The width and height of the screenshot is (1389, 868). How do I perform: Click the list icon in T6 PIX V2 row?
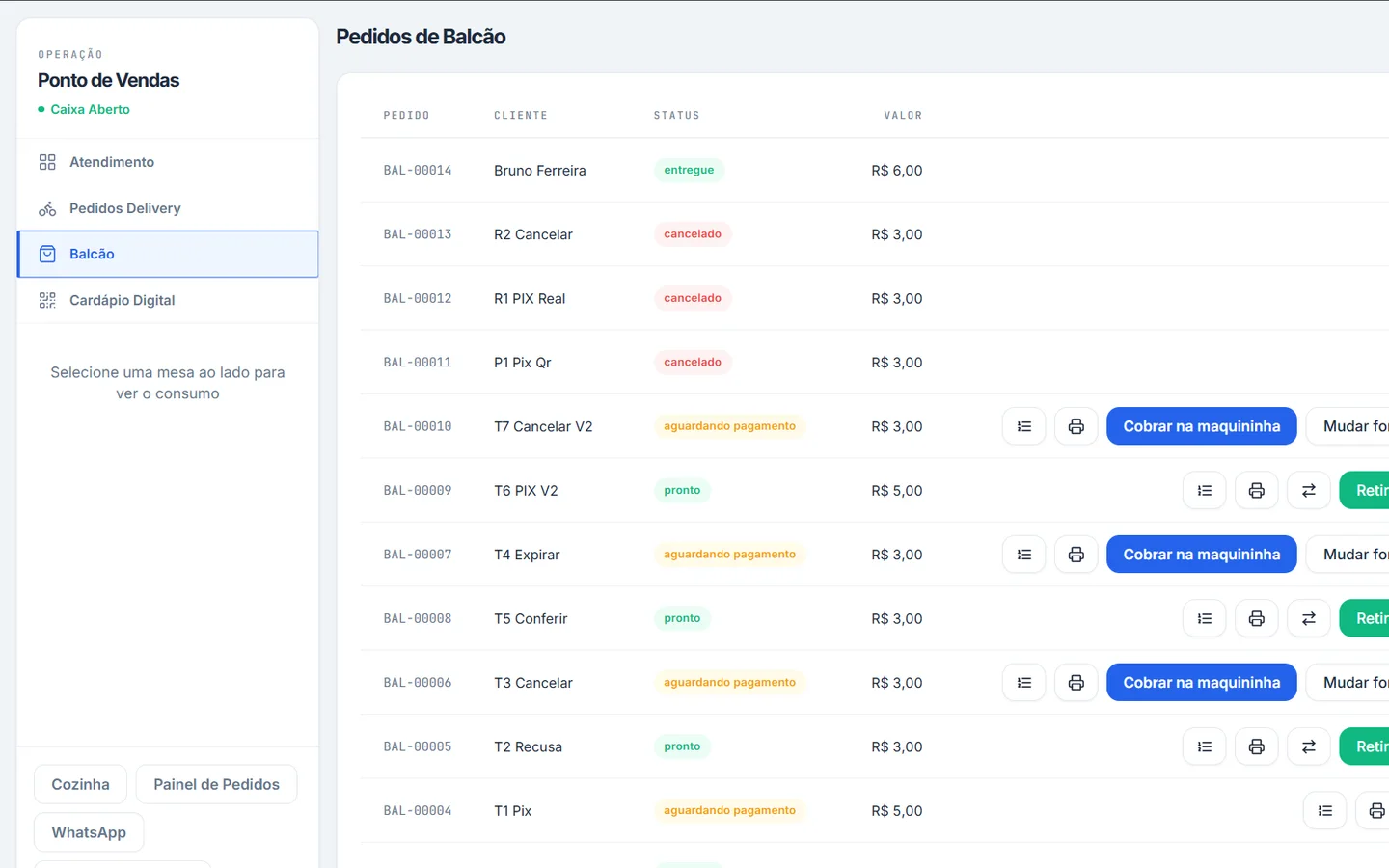pyautogui.click(x=1205, y=491)
